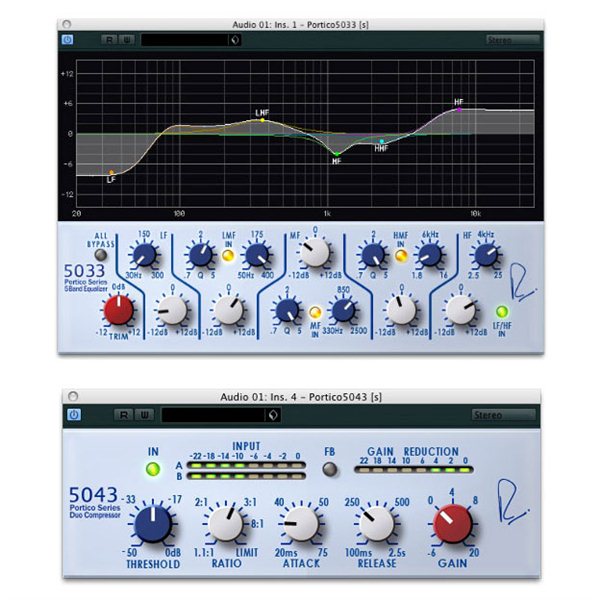Screen dimensions: 600x600
Task: Select the LMF node on the EQ curve
Action: [x=263, y=119]
